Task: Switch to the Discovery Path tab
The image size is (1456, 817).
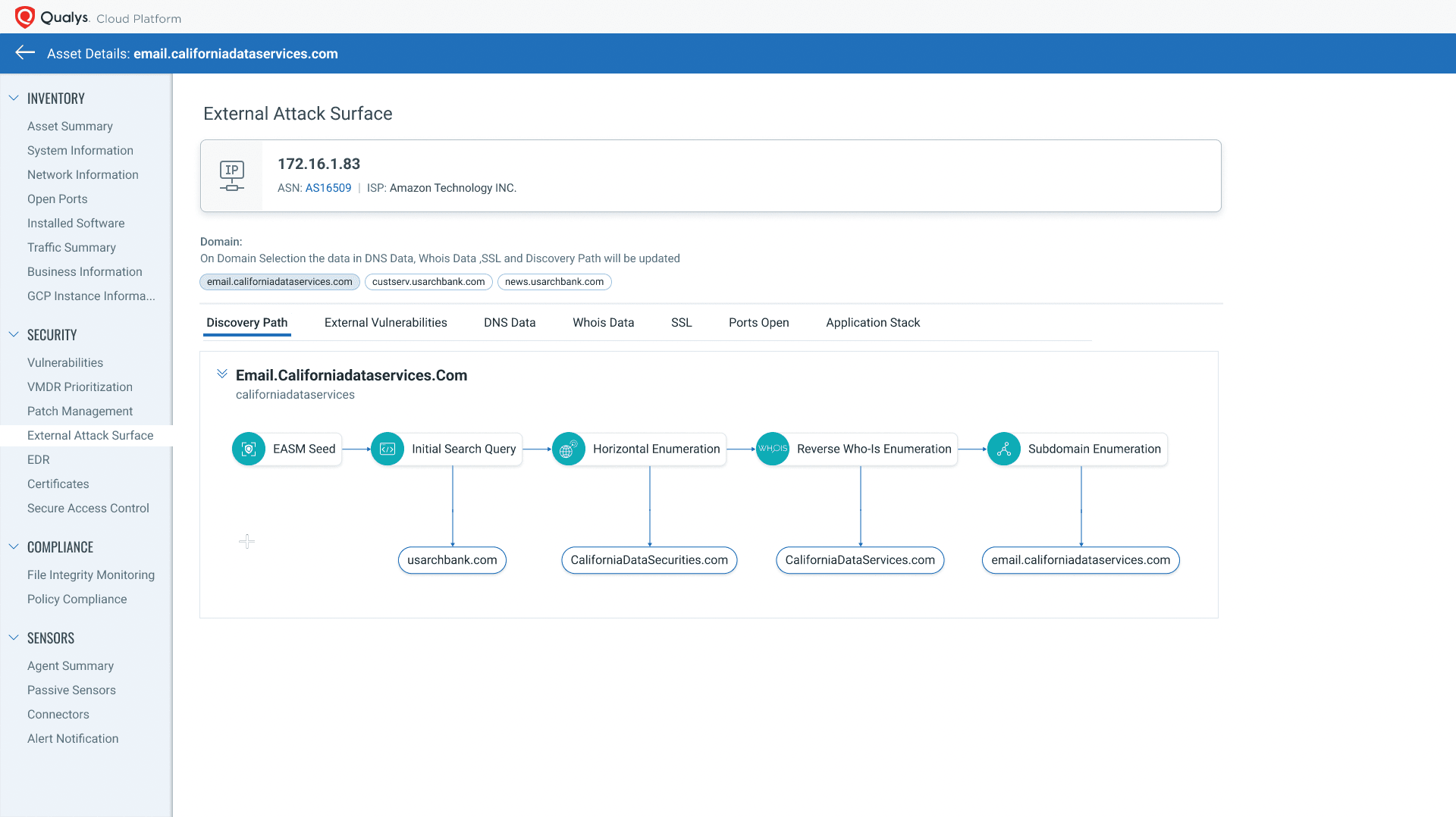Action: click(x=247, y=323)
